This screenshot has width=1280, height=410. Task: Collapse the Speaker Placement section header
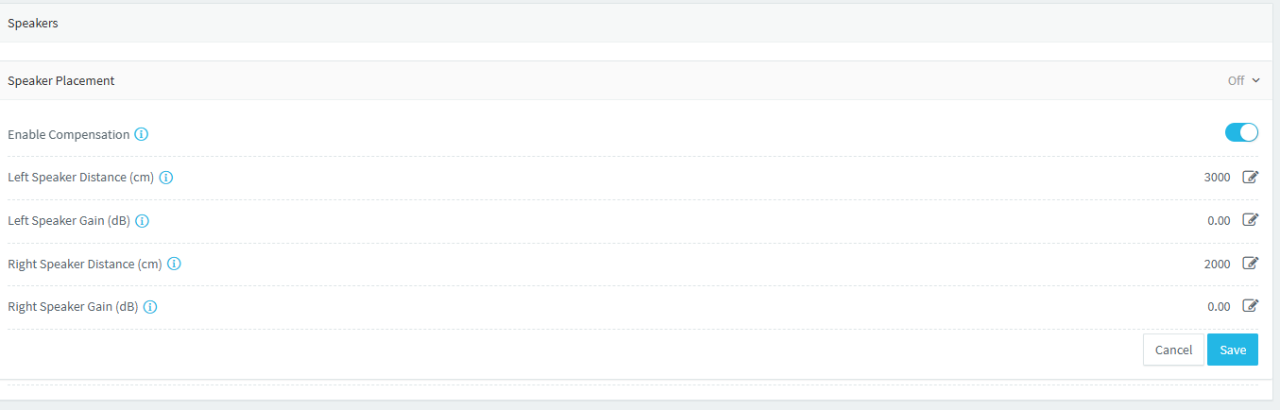(x=640, y=80)
